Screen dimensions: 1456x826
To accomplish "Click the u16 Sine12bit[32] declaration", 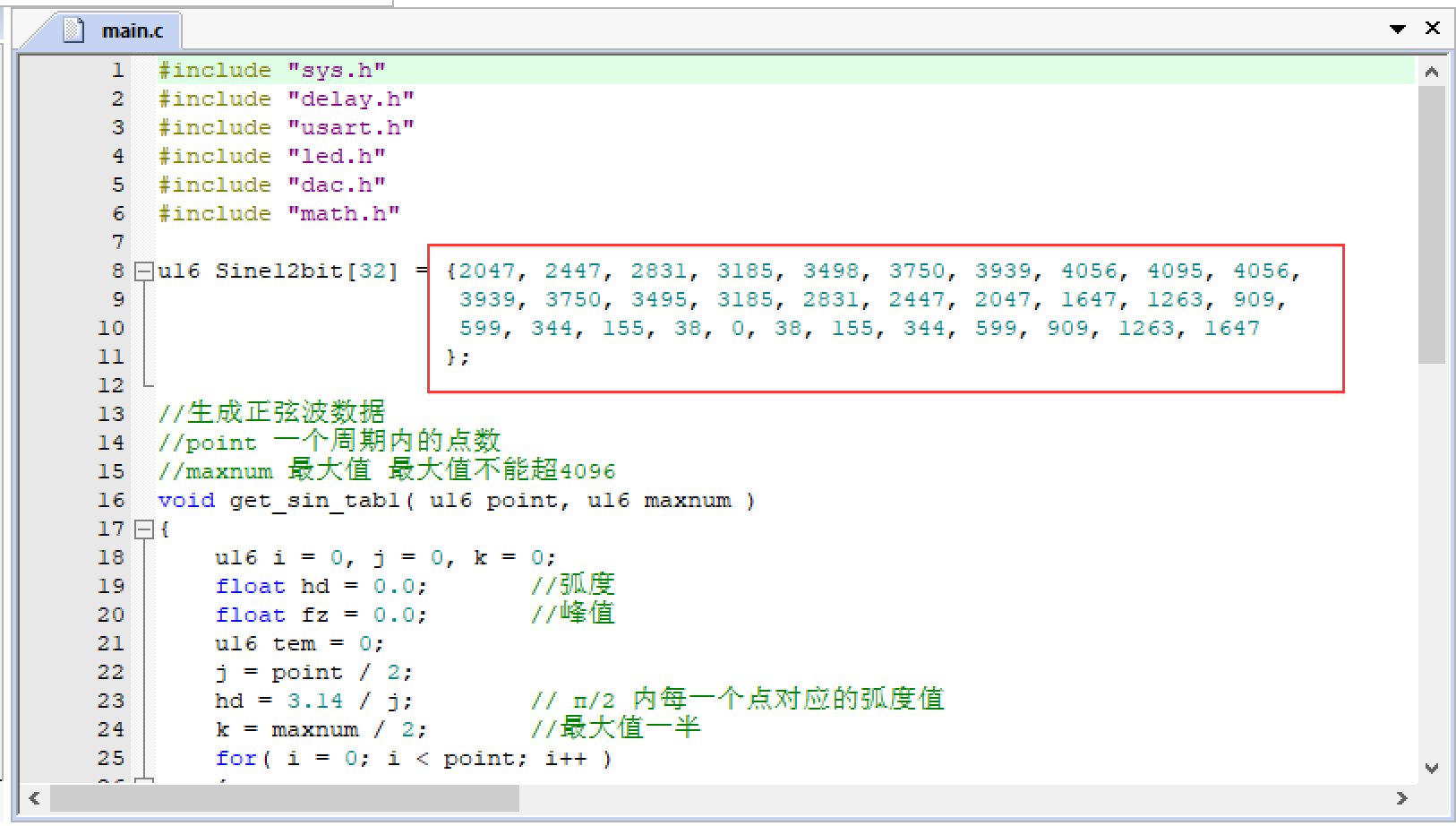I will coord(278,271).
